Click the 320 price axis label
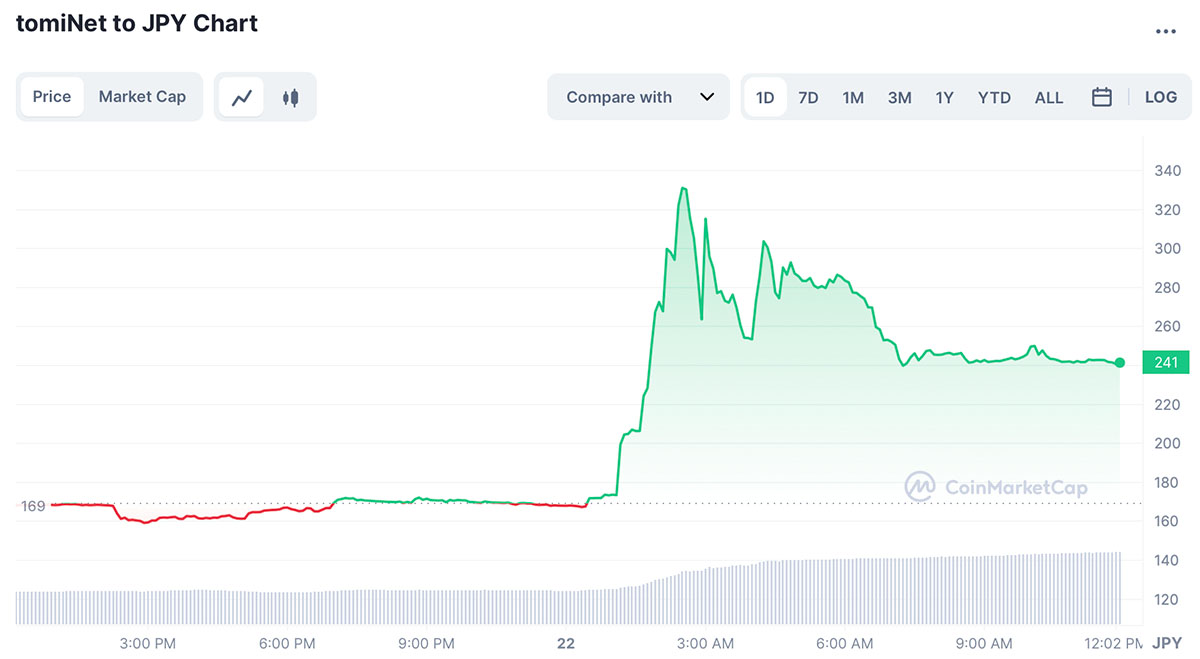Screen dimensions: 1200x659 tap(1169, 209)
